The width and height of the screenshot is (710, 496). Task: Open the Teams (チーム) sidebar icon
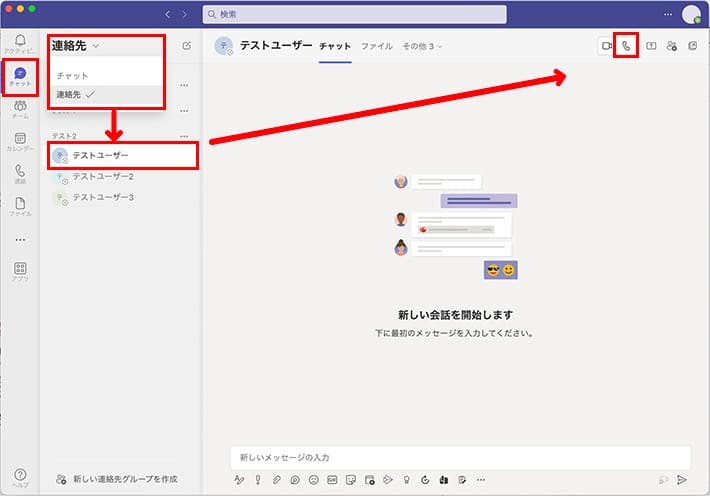click(20, 106)
